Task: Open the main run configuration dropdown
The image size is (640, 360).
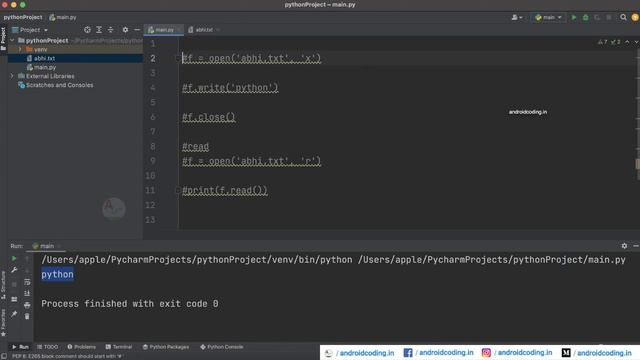Action: pyautogui.click(x=548, y=18)
